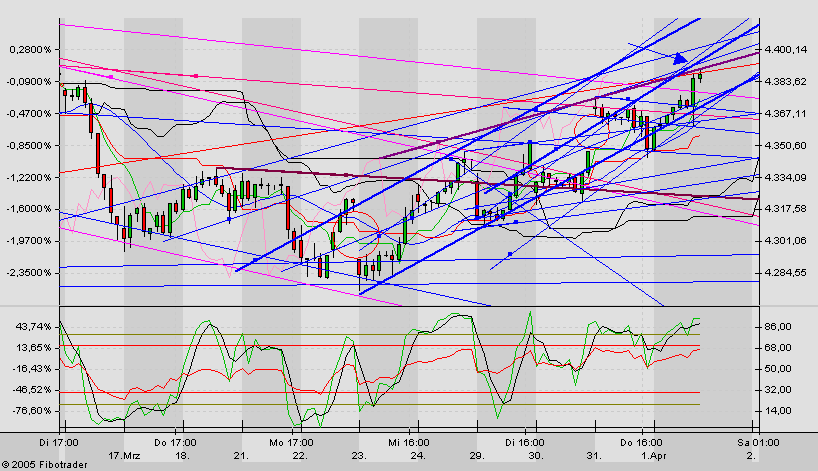This screenshot has height=471, width=818.
Task: Click the 30. date label
Action: pyautogui.click(x=536, y=455)
